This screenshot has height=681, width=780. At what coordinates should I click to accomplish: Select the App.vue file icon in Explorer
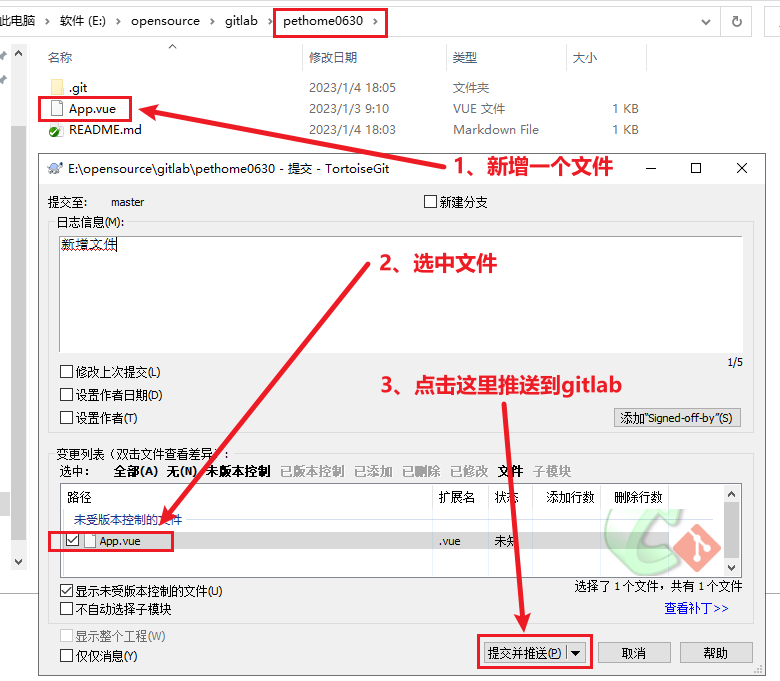coord(57,108)
